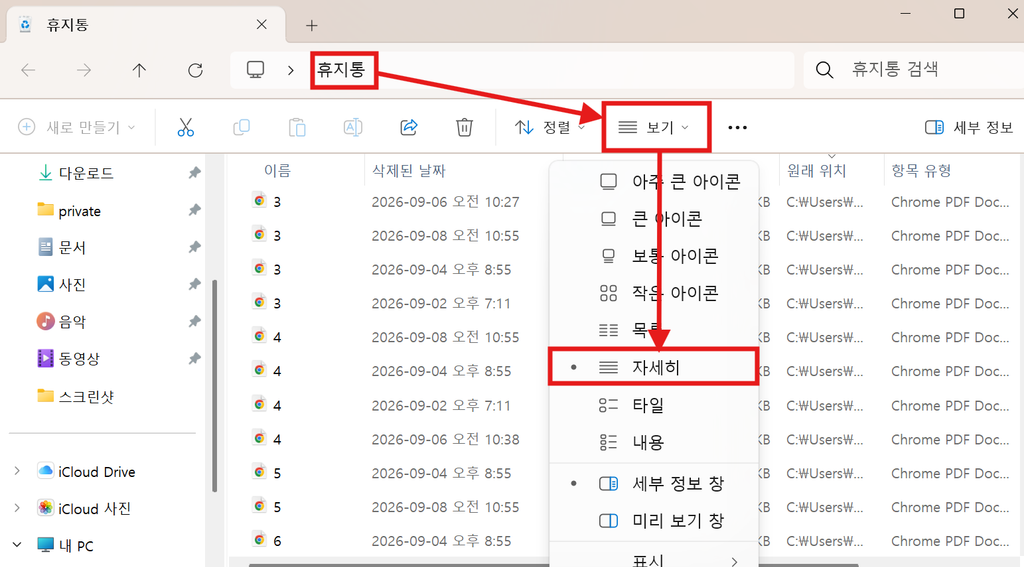1024x567 pixels.
Task: Open 동영상 in the sidebar
Action: click(x=69, y=359)
